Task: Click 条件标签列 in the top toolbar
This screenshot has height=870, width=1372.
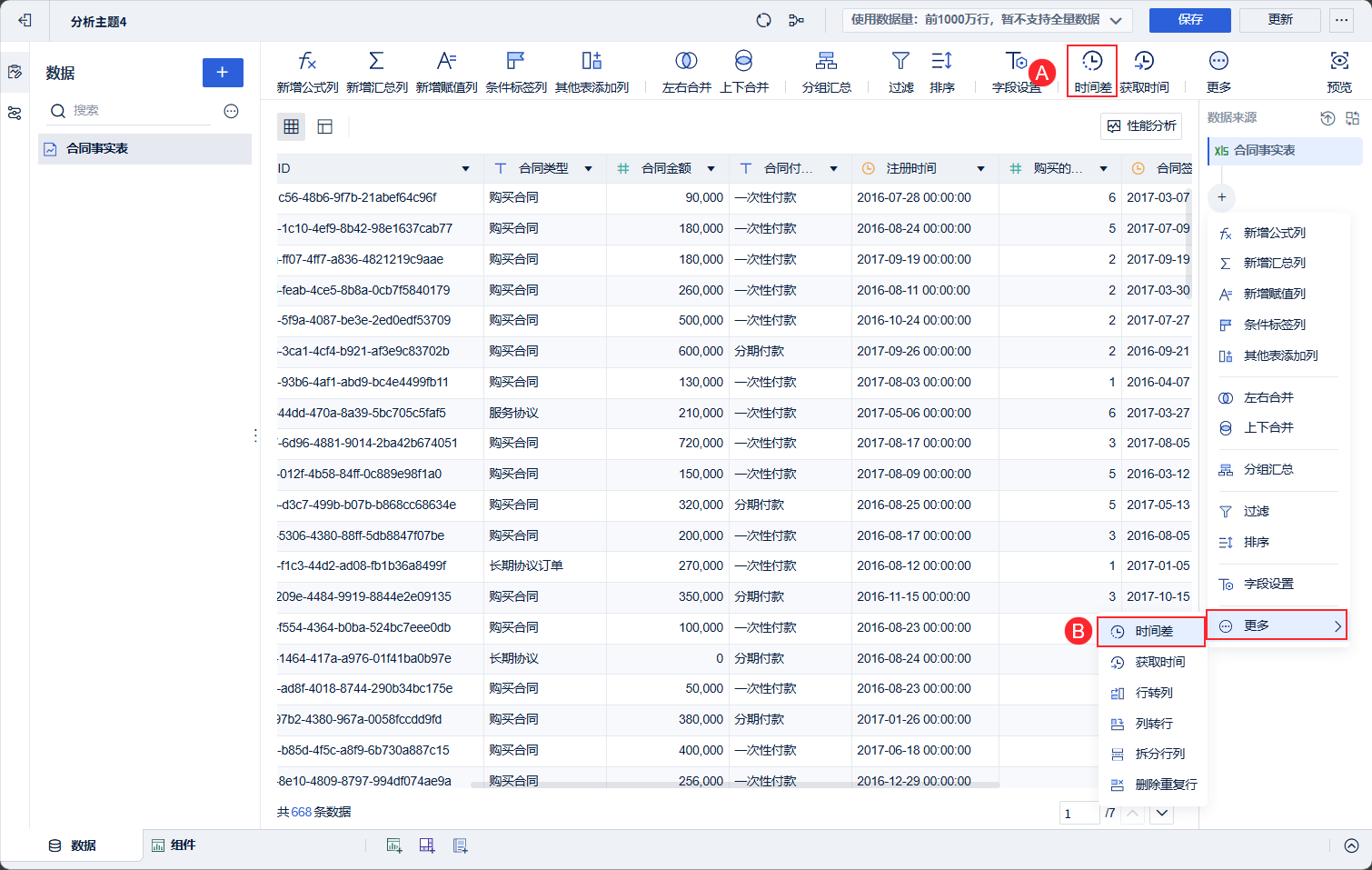Action: point(516,72)
